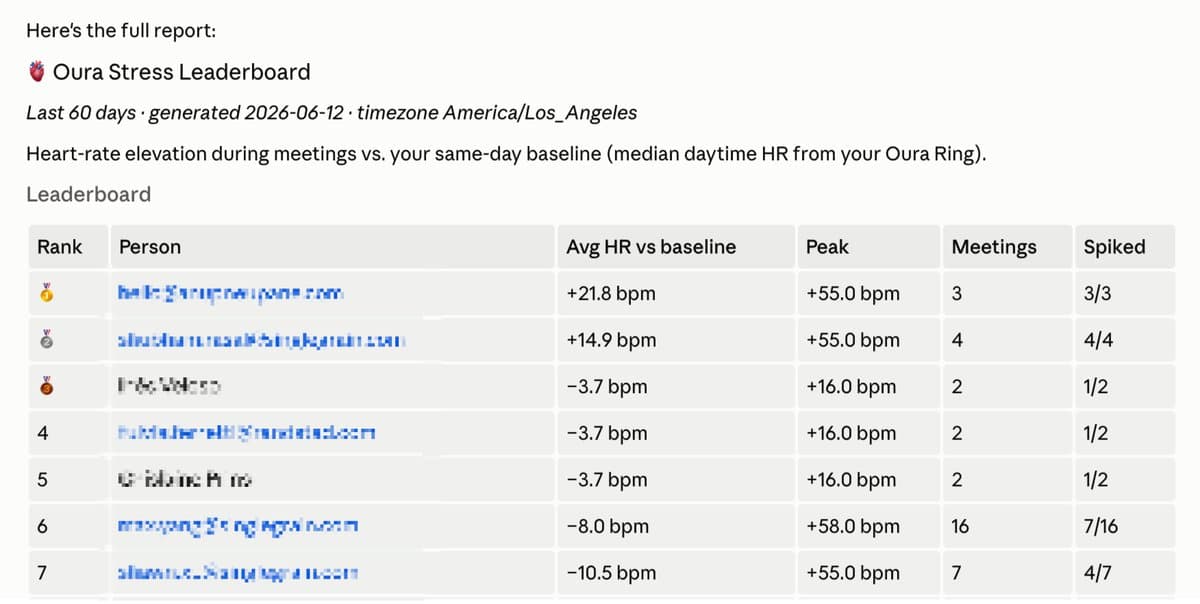This screenshot has height=604, width=1200.
Task: Open the email link in the rank 4 row
Action: 247,433
